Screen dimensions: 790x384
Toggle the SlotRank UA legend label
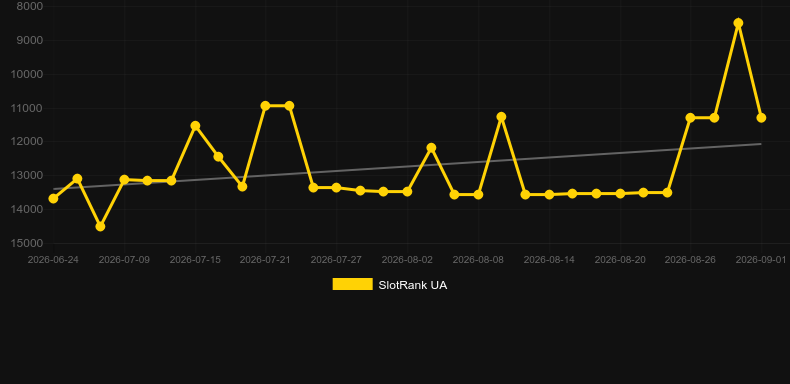(x=413, y=285)
